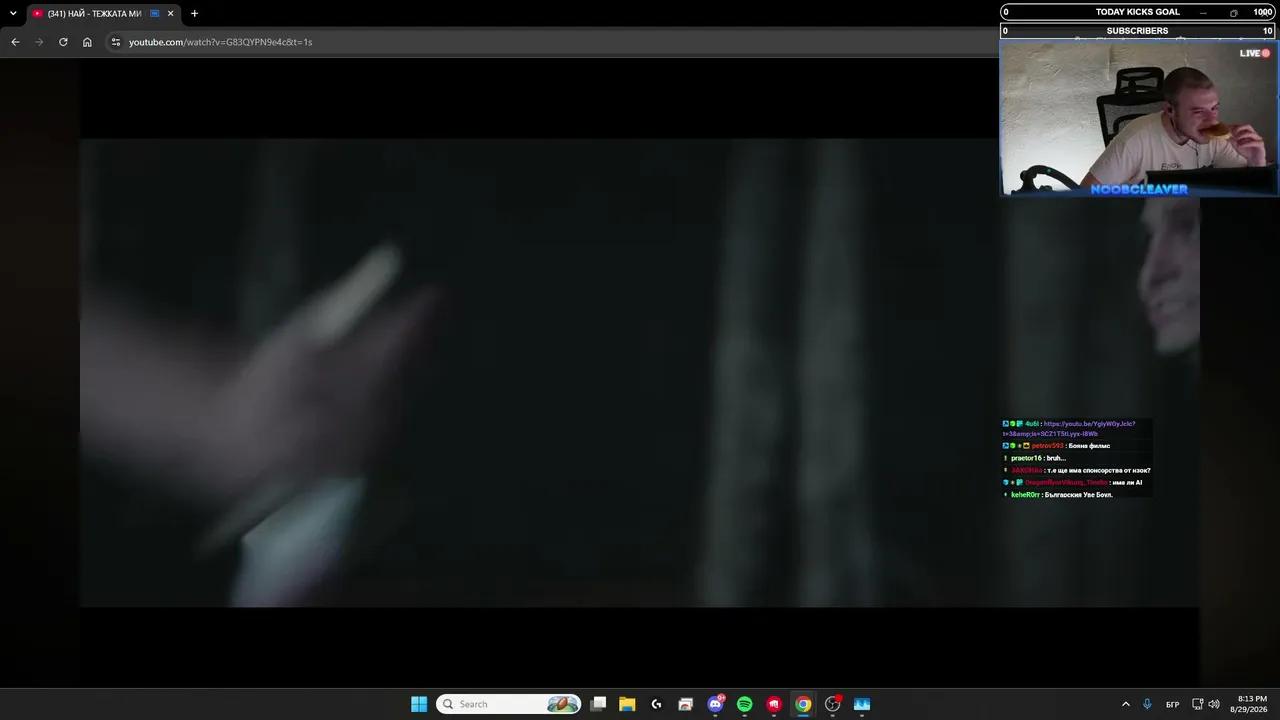Close the YouTube tab
The height and width of the screenshot is (720, 1280).
(170, 13)
